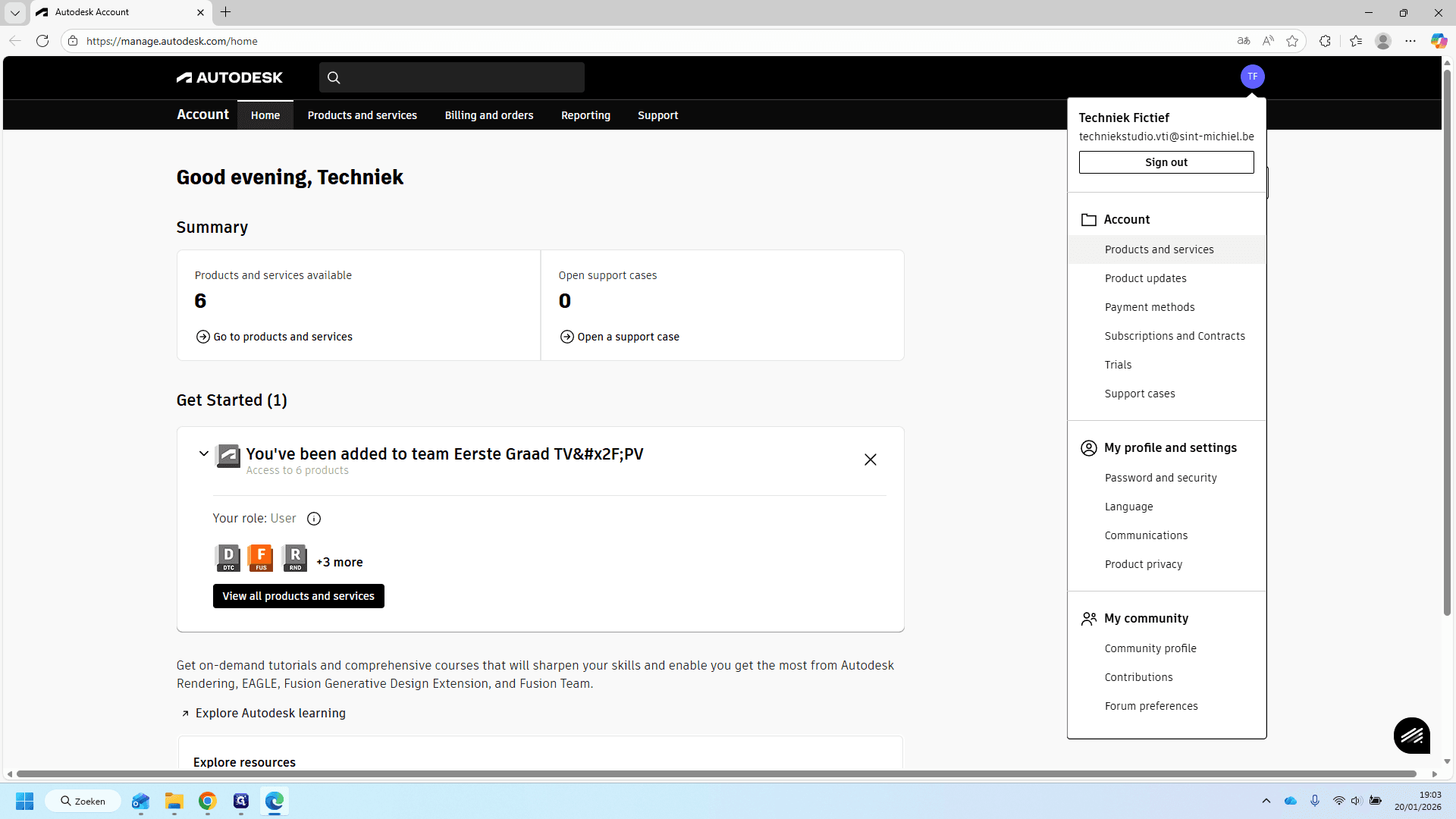Click the vertical page scrollbar
This screenshot has height=819, width=1456.
(x=1447, y=341)
